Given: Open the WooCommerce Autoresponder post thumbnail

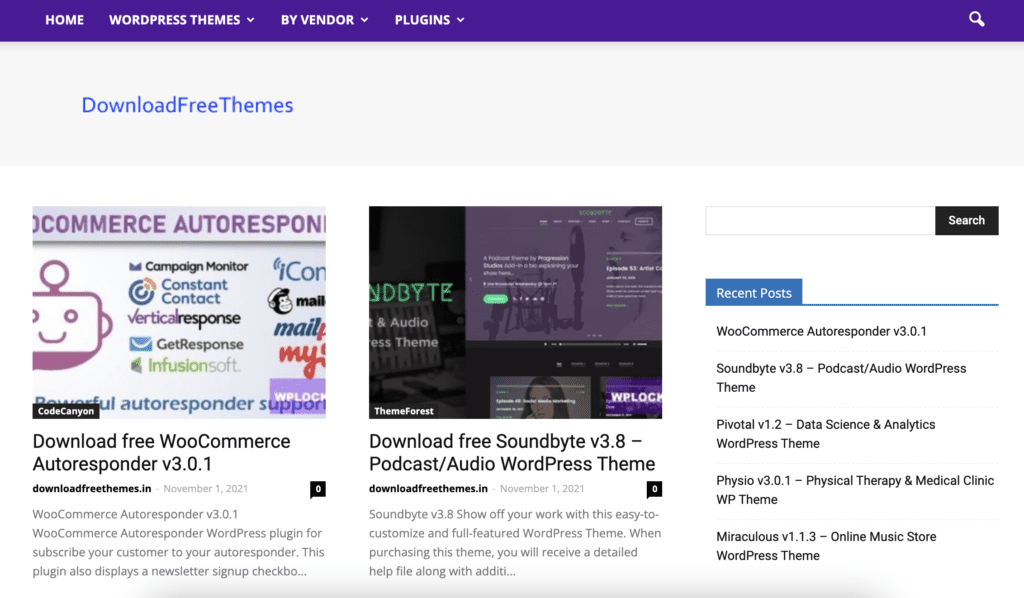Looking at the screenshot, I should pos(179,310).
